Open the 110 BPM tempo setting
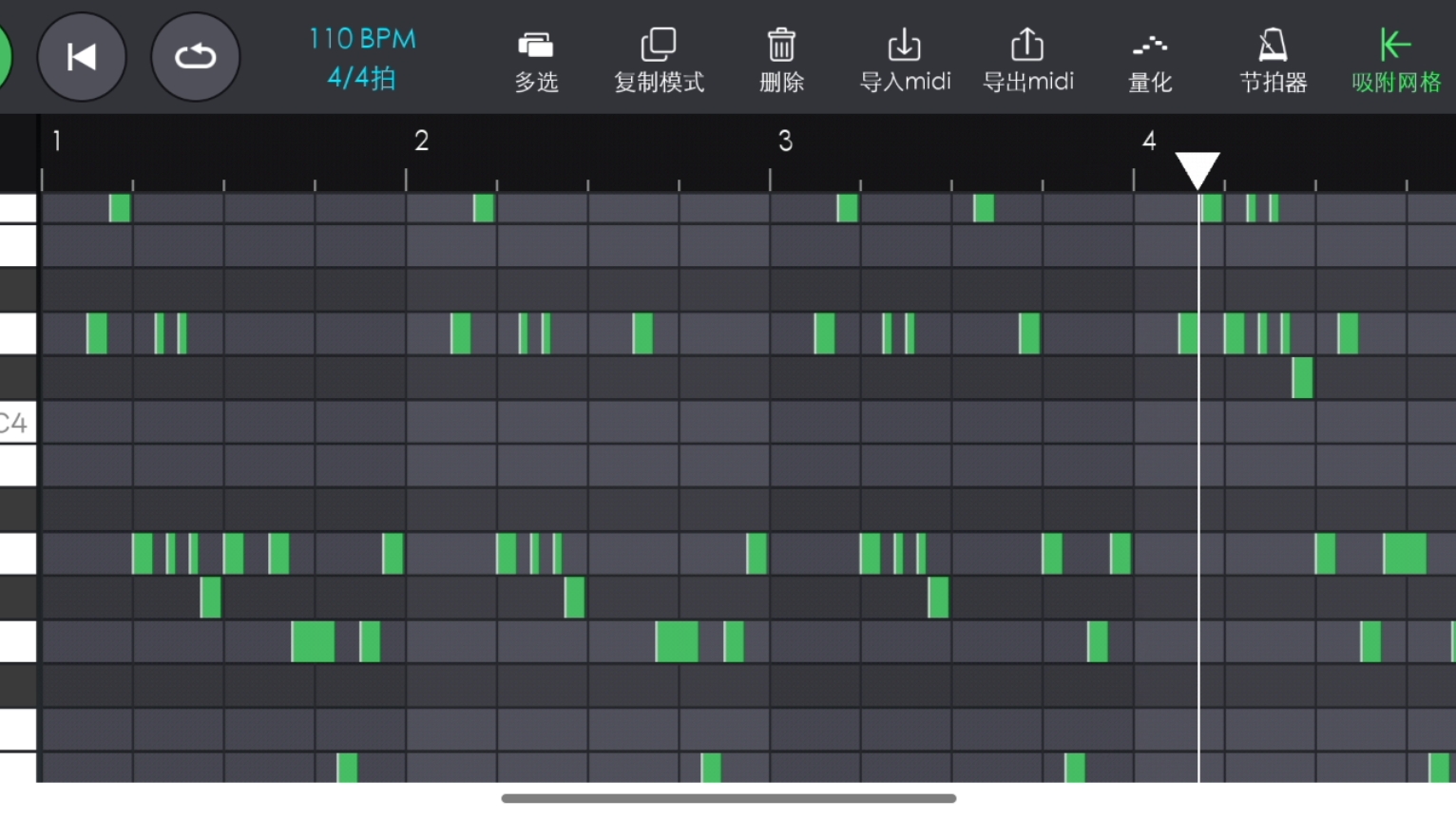This screenshot has height=819, width=1456. pyautogui.click(x=362, y=39)
